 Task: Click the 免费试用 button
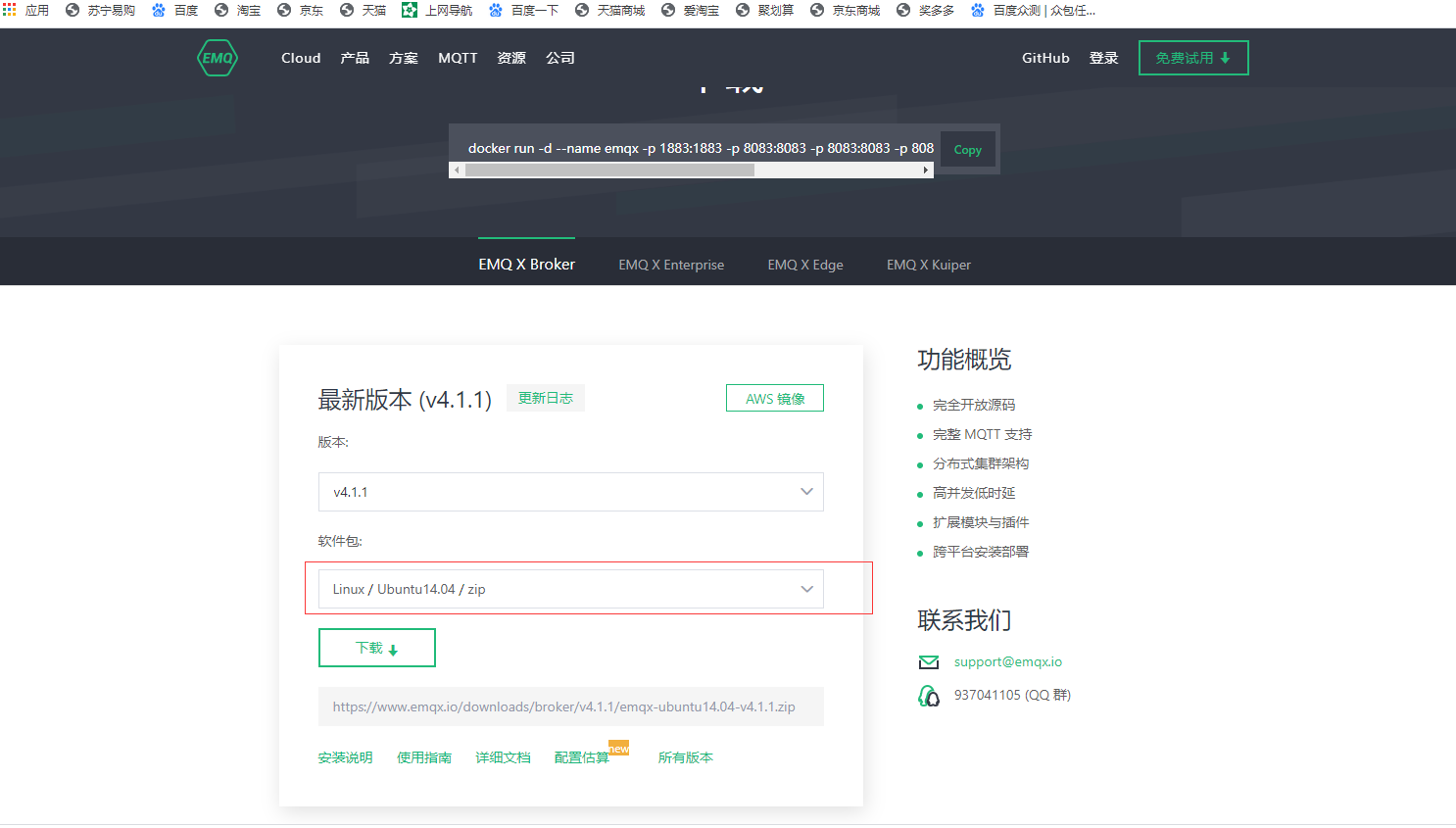(x=1193, y=58)
